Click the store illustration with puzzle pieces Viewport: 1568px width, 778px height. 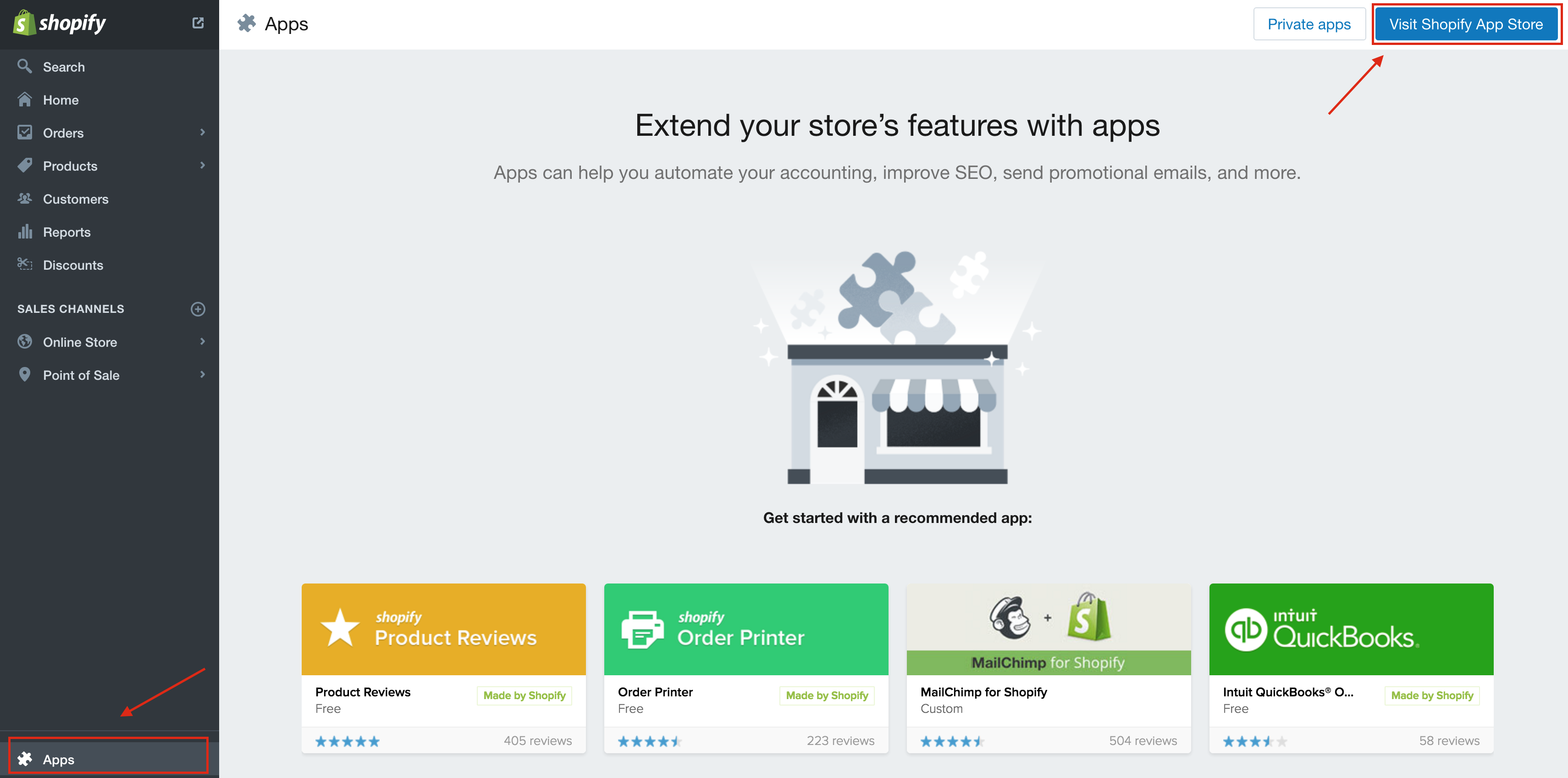[x=897, y=367]
